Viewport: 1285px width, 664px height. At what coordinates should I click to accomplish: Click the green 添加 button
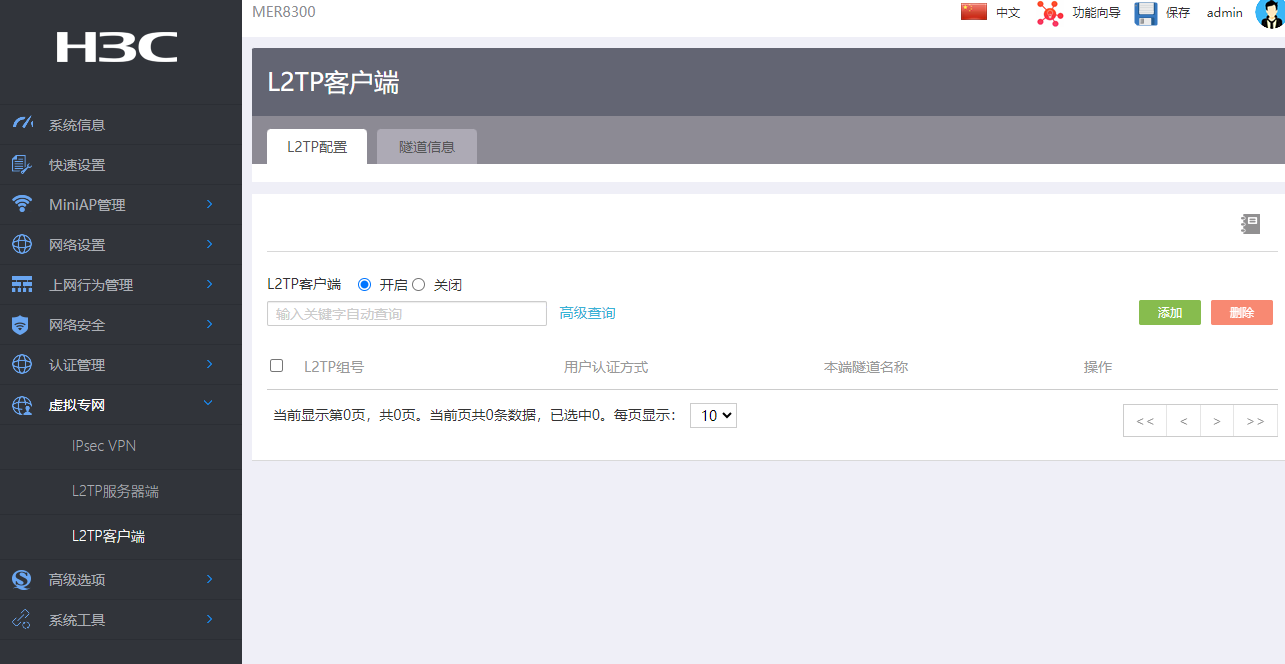pyautogui.click(x=1170, y=312)
